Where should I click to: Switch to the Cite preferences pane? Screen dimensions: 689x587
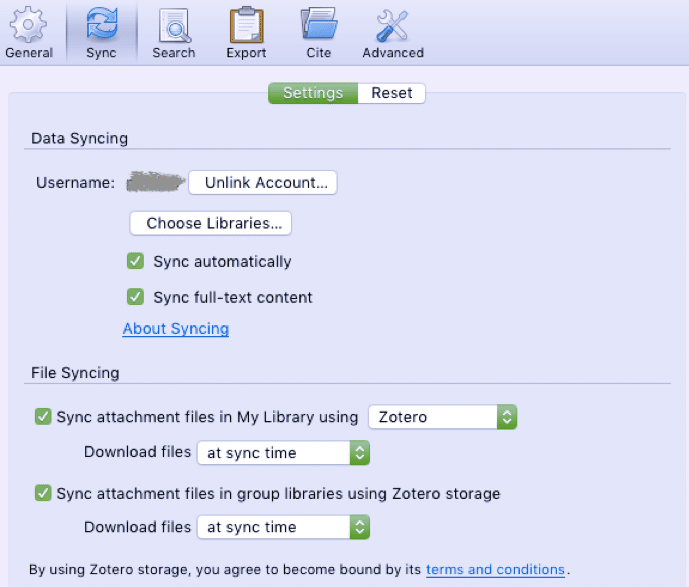pyautogui.click(x=319, y=32)
